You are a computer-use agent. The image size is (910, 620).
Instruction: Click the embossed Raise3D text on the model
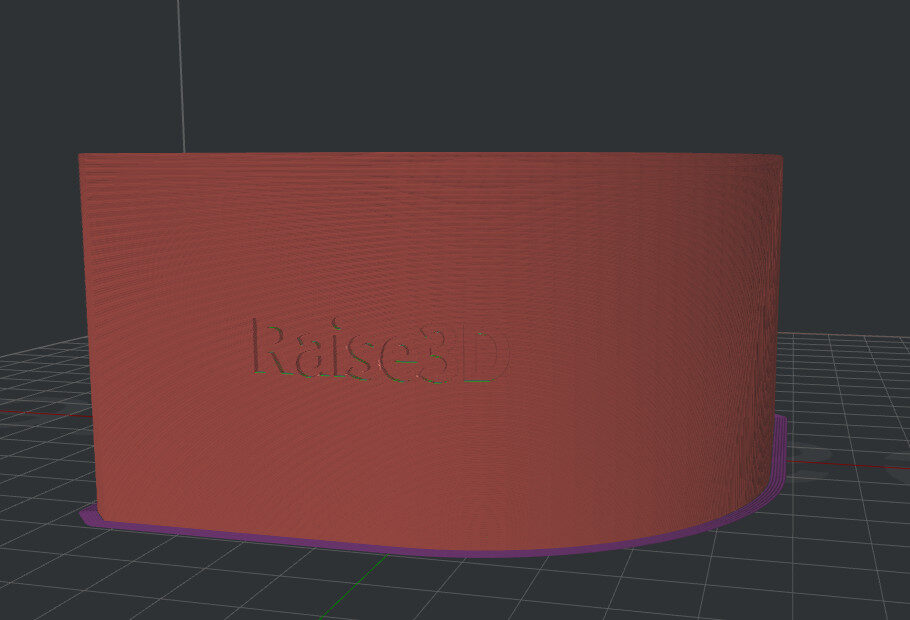tap(380, 351)
